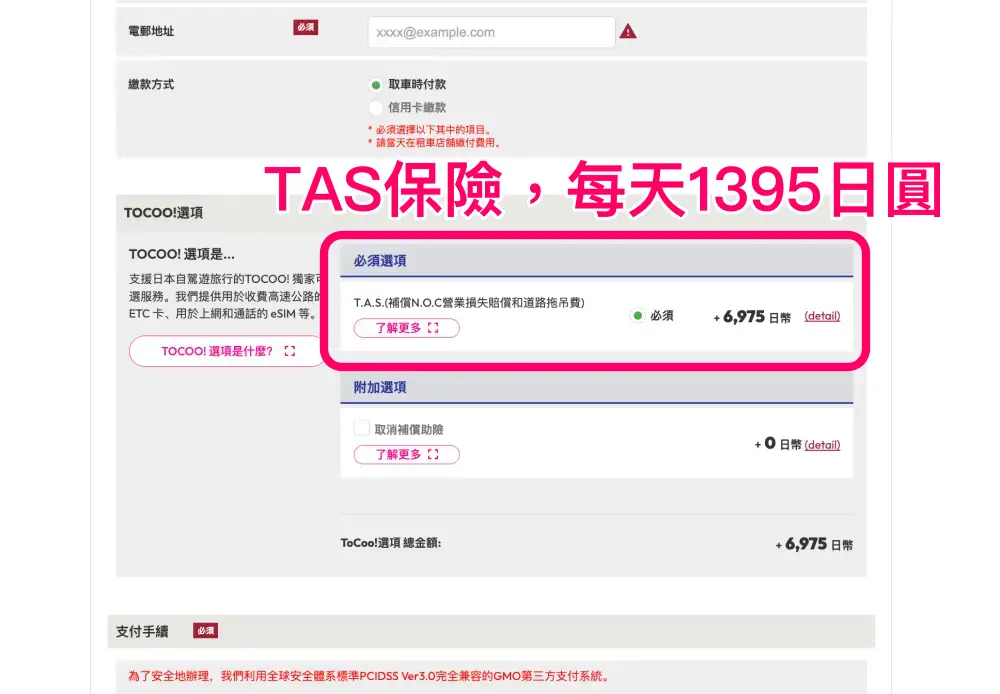Click the 必須 badge next to 支付手續
1000x694 pixels.
[206, 631]
